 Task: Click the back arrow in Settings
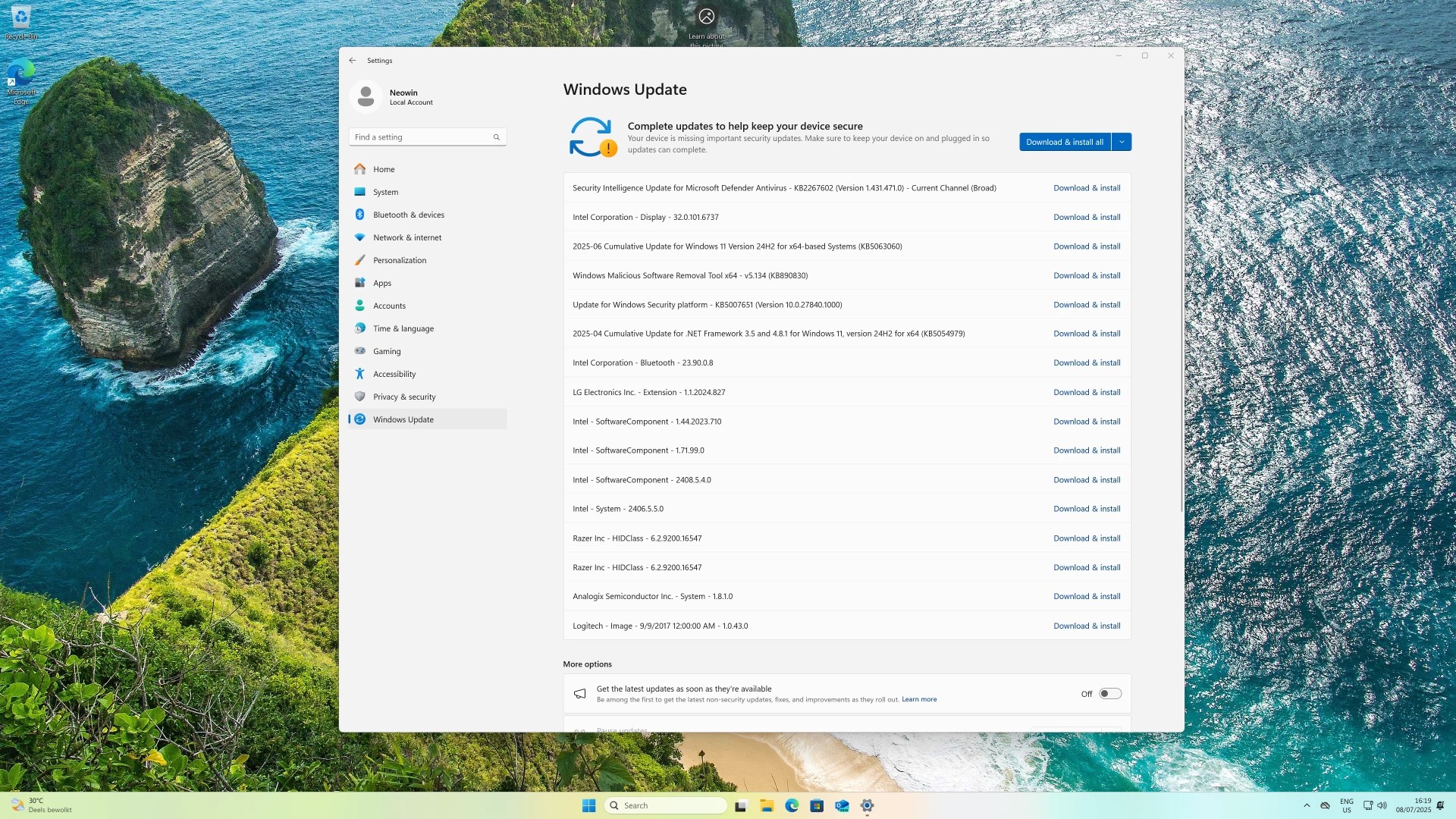(x=352, y=61)
